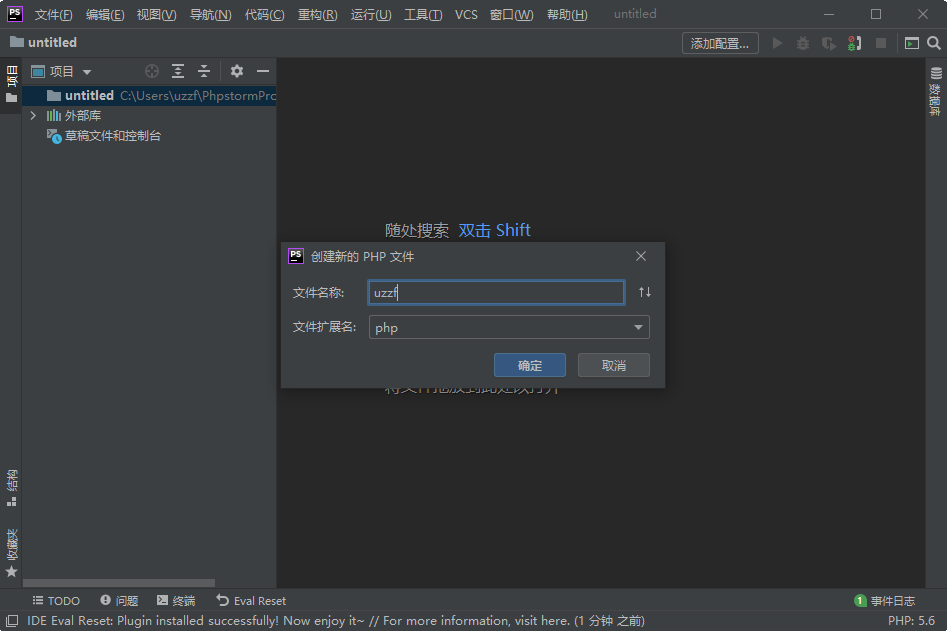Click the Run with Coverage shield icon
Screen dimensions: 947x631
coord(829,43)
